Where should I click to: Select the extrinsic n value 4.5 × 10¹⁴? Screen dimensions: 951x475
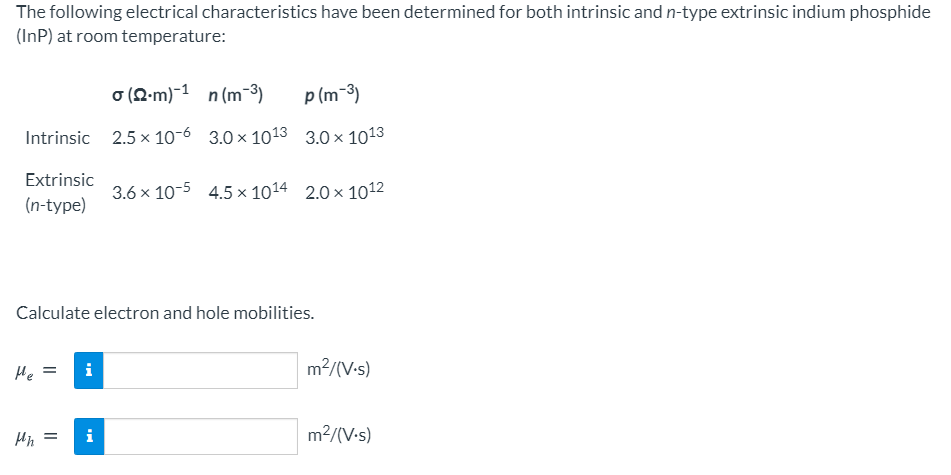(x=249, y=192)
